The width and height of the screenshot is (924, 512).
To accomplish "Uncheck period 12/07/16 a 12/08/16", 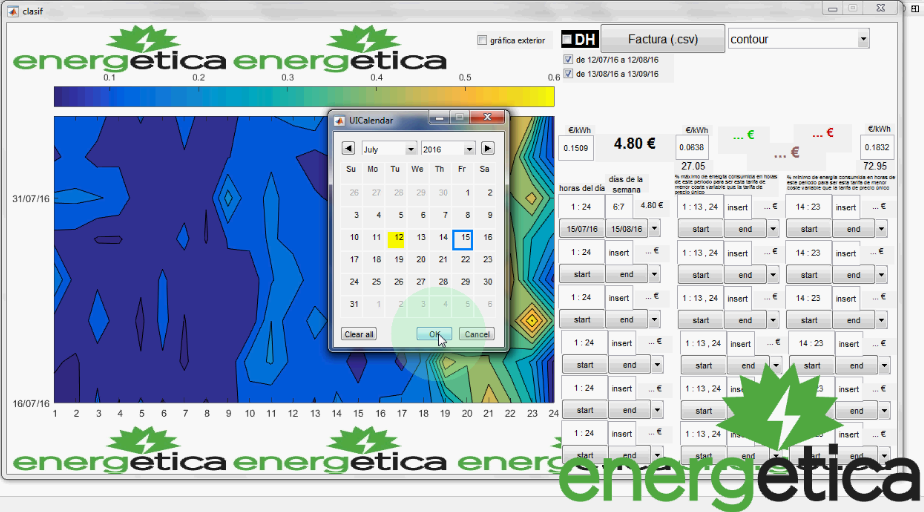I will (x=568, y=60).
